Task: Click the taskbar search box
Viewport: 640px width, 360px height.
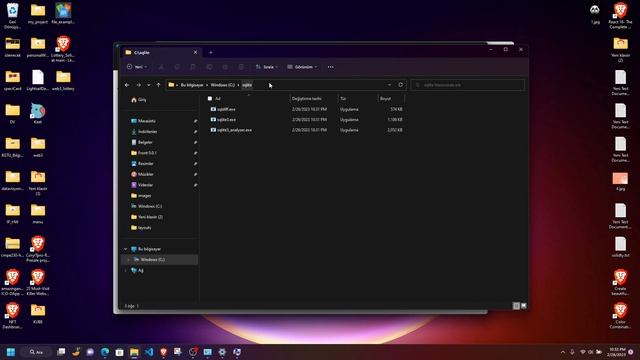Action: pos(37,352)
